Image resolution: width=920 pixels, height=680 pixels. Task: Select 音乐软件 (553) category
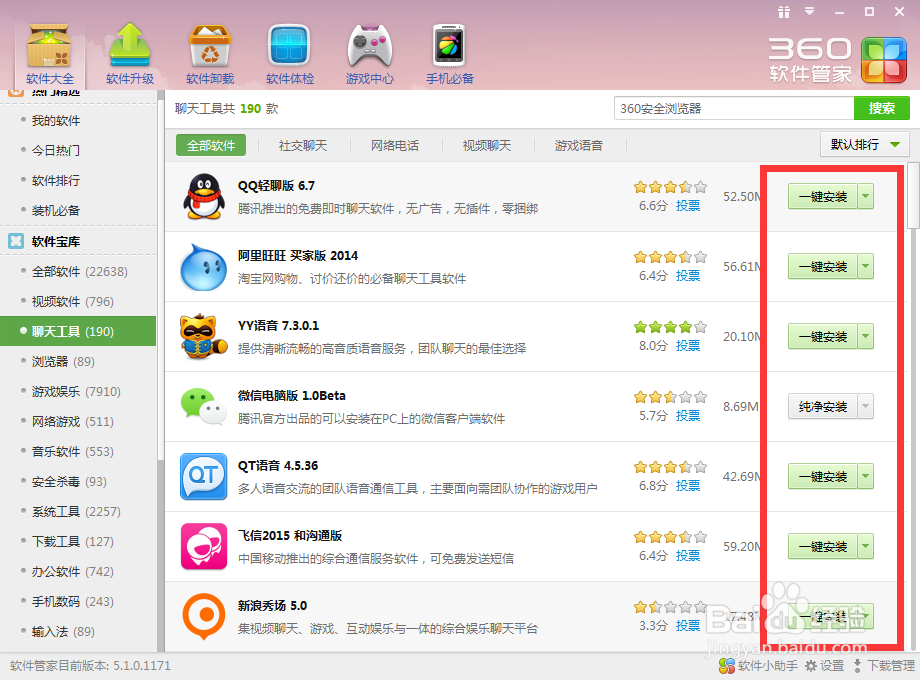pyautogui.click(x=72, y=451)
